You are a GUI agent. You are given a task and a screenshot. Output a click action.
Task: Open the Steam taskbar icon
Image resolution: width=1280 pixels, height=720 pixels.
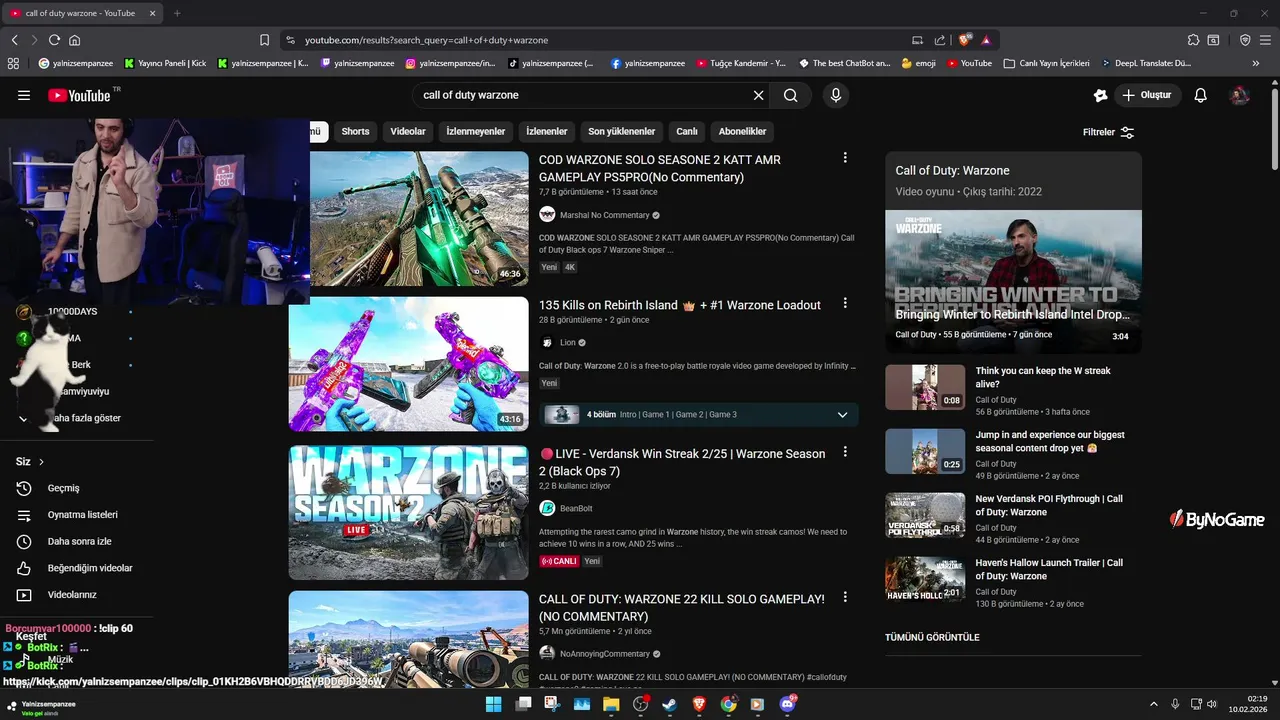click(x=670, y=704)
